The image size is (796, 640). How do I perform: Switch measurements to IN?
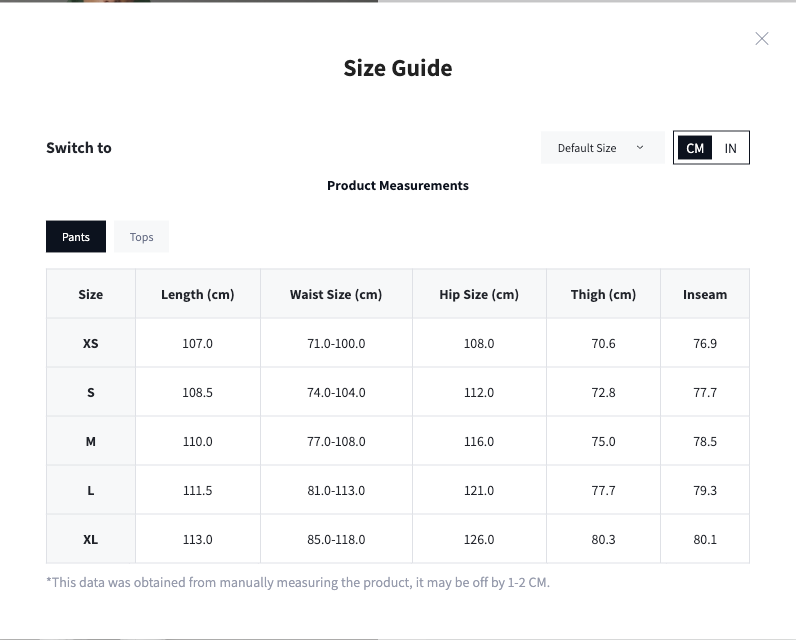pos(730,148)
